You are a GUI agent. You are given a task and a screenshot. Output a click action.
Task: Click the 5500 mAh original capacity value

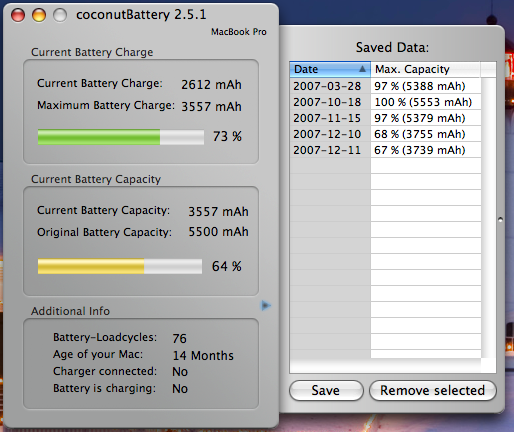tap(218, 232)
